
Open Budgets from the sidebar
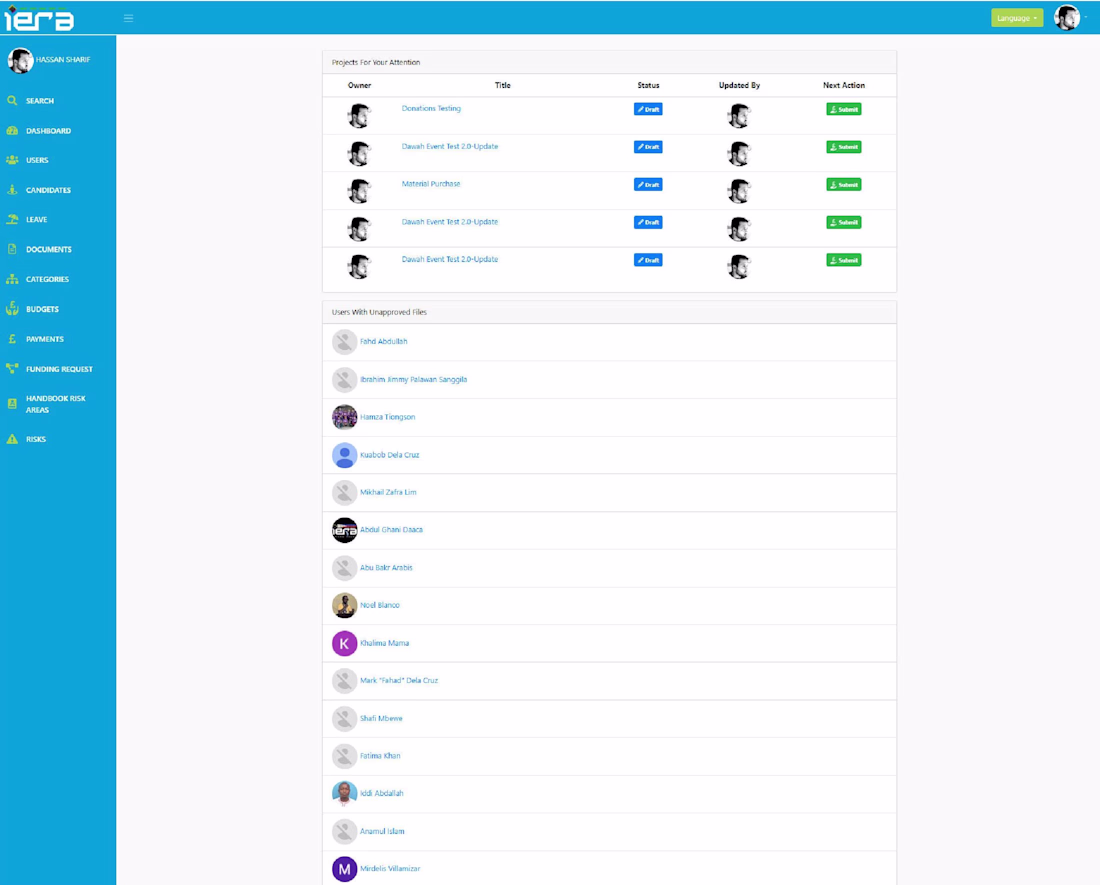42,309
